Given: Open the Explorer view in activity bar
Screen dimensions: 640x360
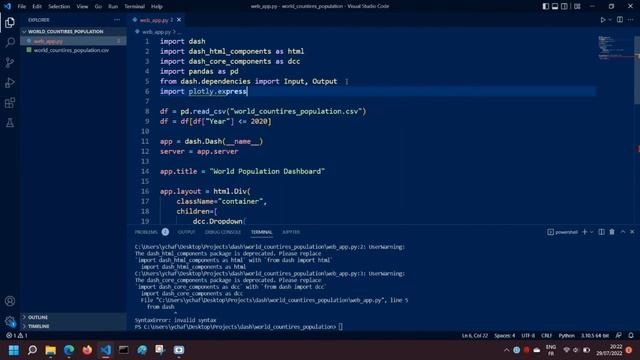Looking at the screenshot, I should pyautogui.click(x=10, y=22).
